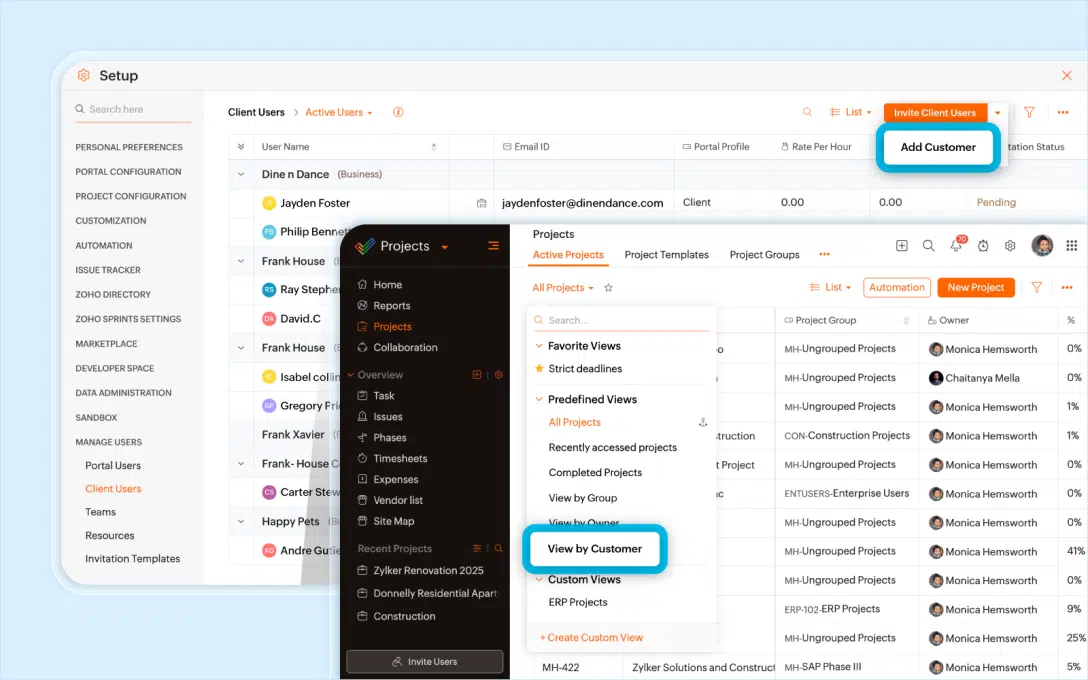Click the quick add plus icon in Projects header
The image size is (1088, 680).
point(901,246)
